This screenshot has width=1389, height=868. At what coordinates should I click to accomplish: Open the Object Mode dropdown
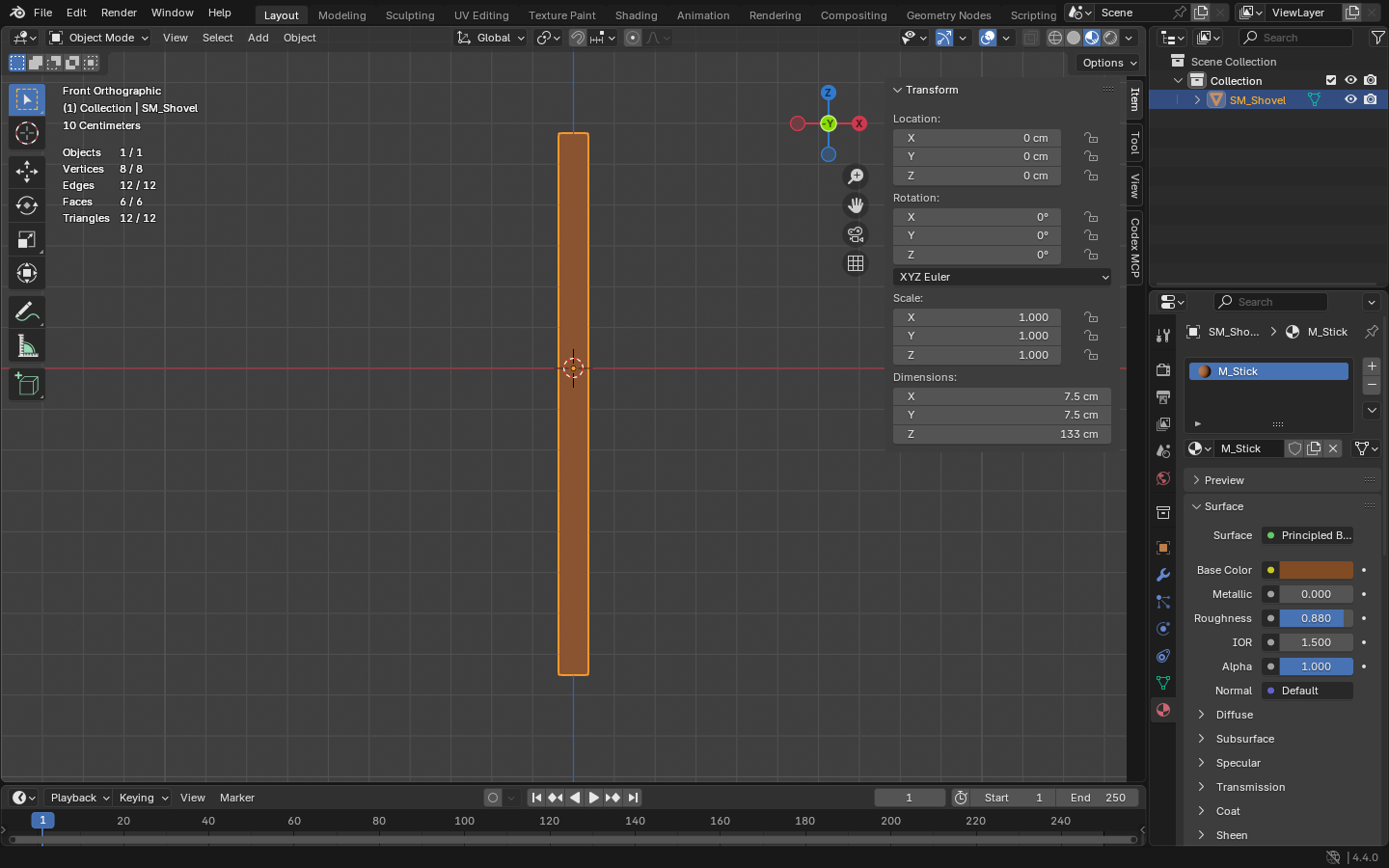[x=98, y=38]
